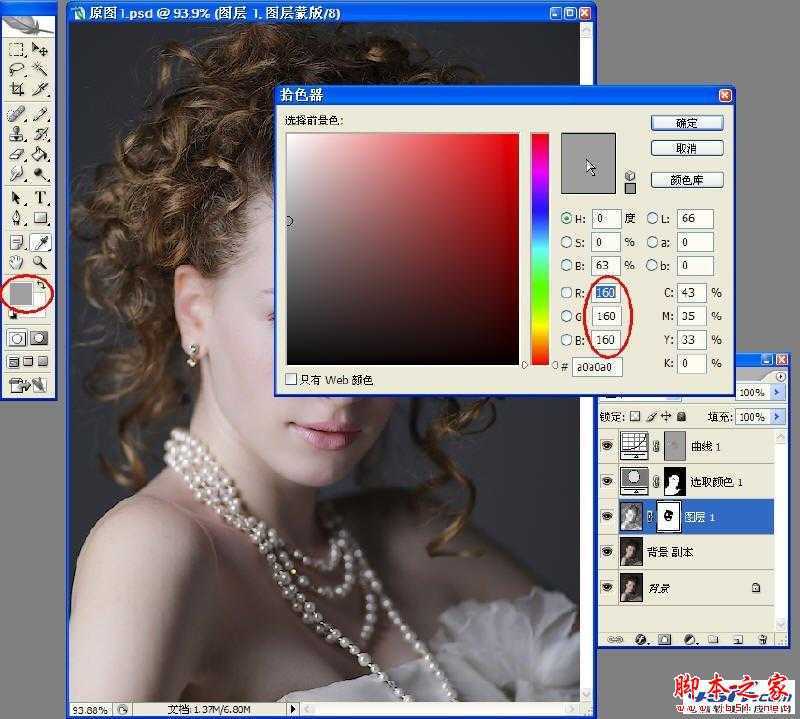
Task: Add layer mask at Layers panel bottom
Action: [x=664, y=639]
